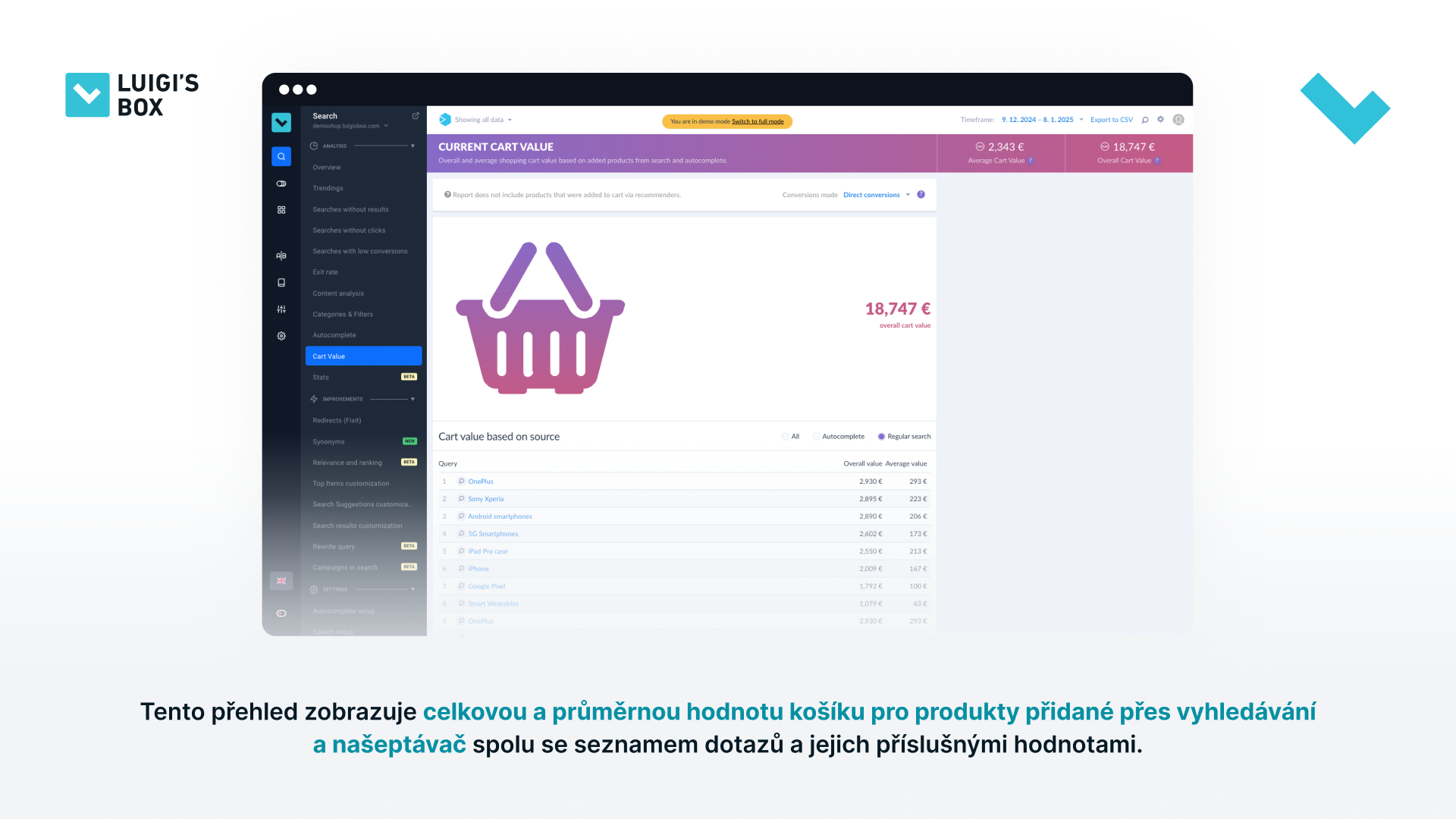Click the search icon beside Sony Xperia

[x=461, y=499]
